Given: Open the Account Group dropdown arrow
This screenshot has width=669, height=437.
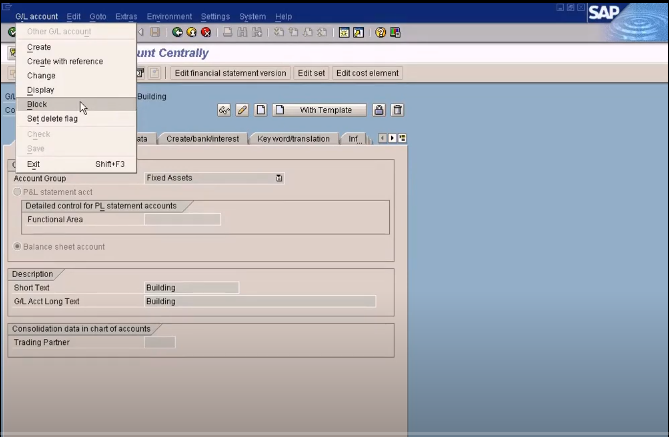Looking at the screenshot, I should [279, 178].
